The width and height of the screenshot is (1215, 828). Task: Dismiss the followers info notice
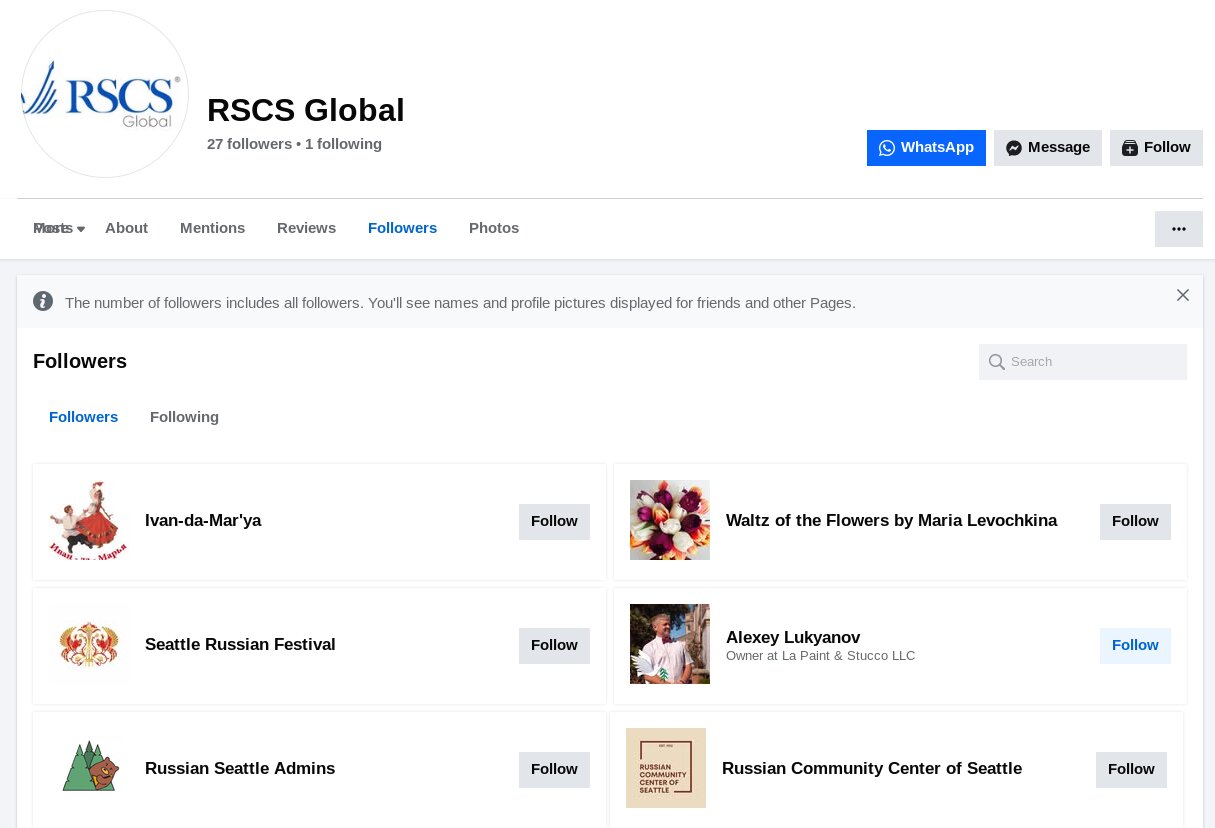(x=1183, y=295)
